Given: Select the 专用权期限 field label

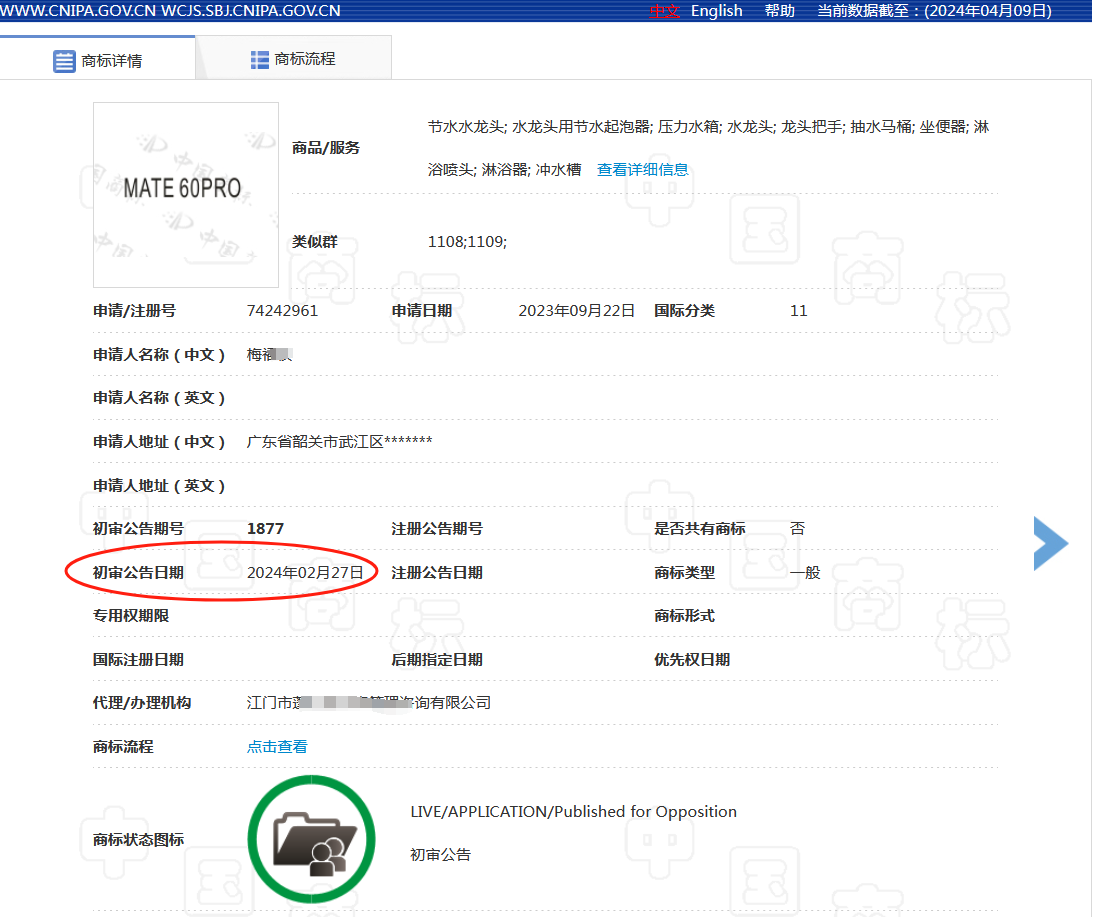Looking at the screenshot, I should pyautogui.click(x=131, y=616).
